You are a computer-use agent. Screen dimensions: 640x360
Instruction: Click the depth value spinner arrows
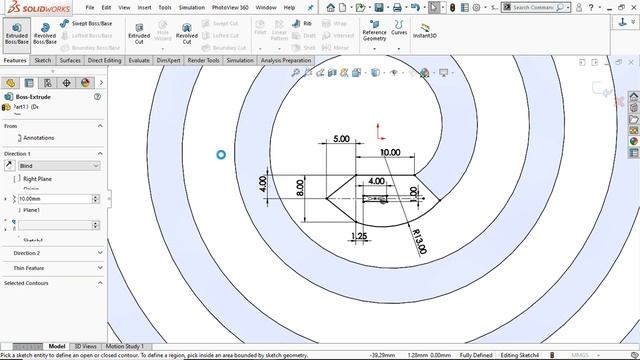(x=96, y=199)
